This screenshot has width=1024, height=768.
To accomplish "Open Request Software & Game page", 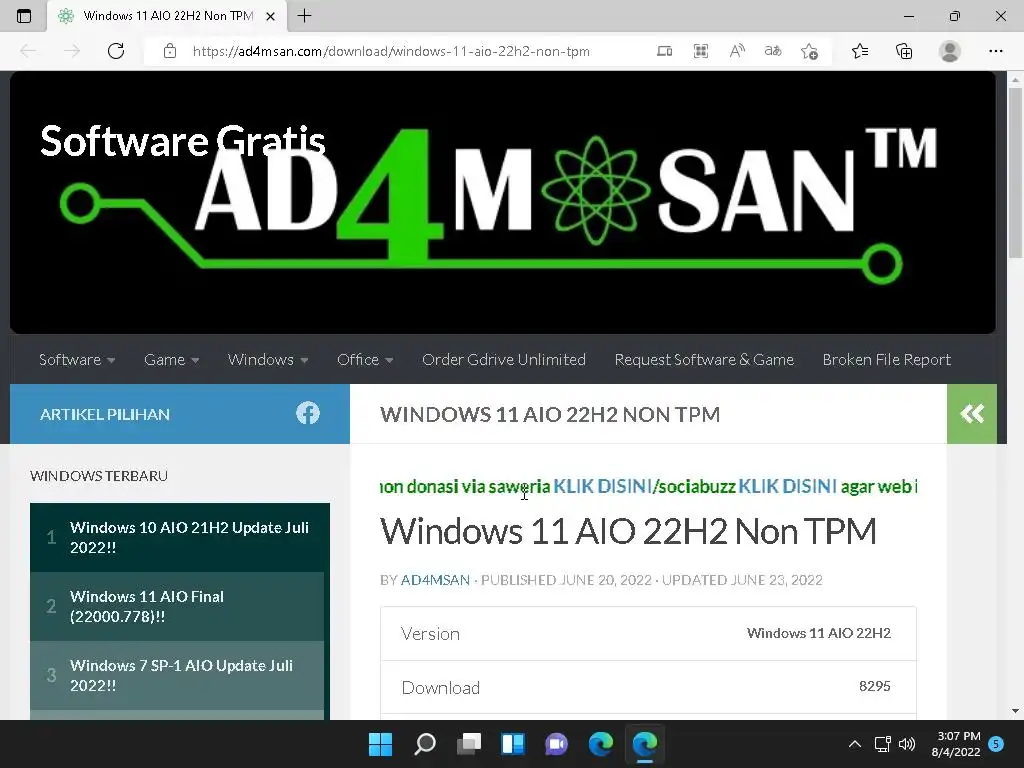I will pyautogui.click(x=704, y=360).
